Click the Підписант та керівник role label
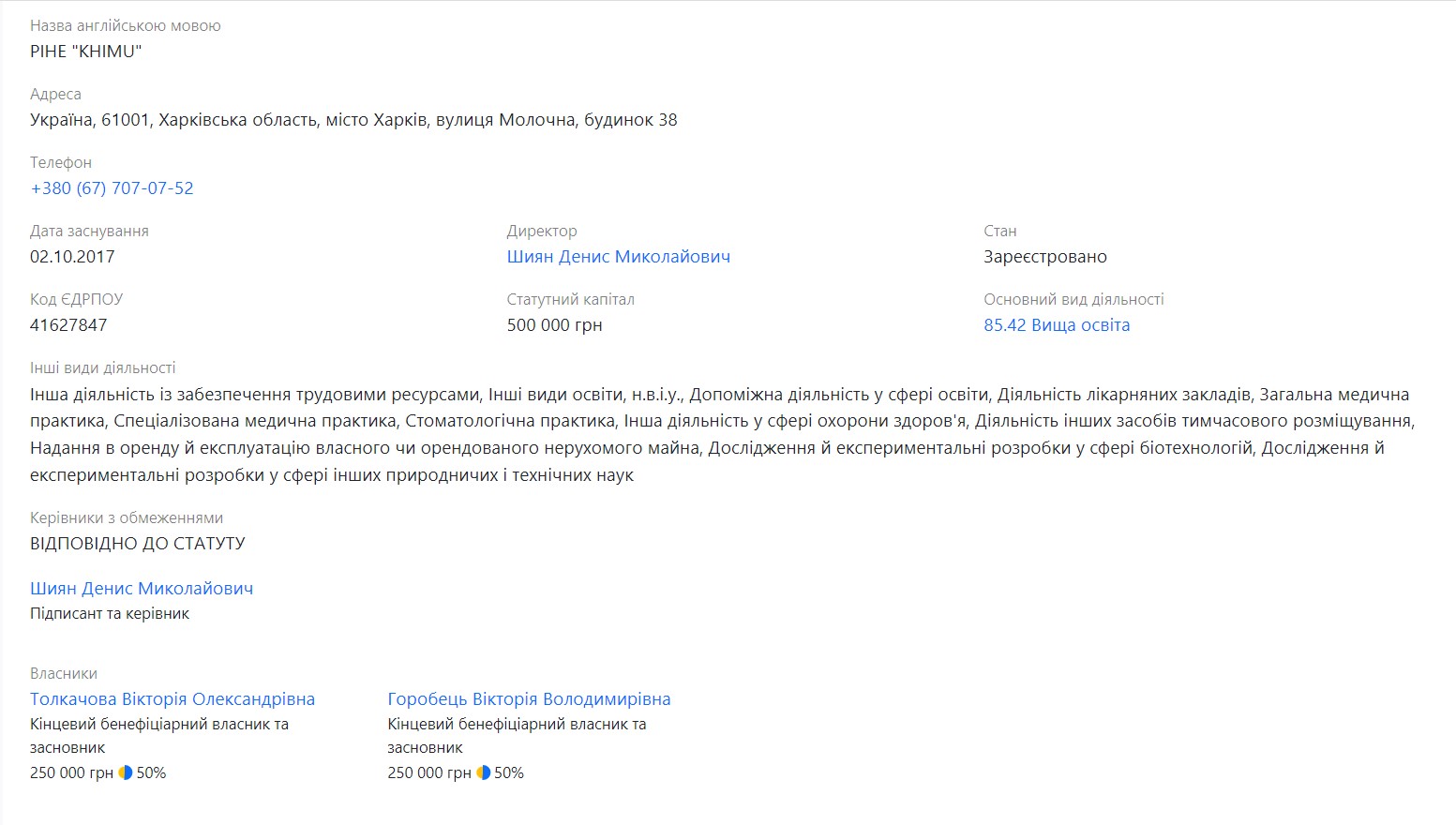 110,613
